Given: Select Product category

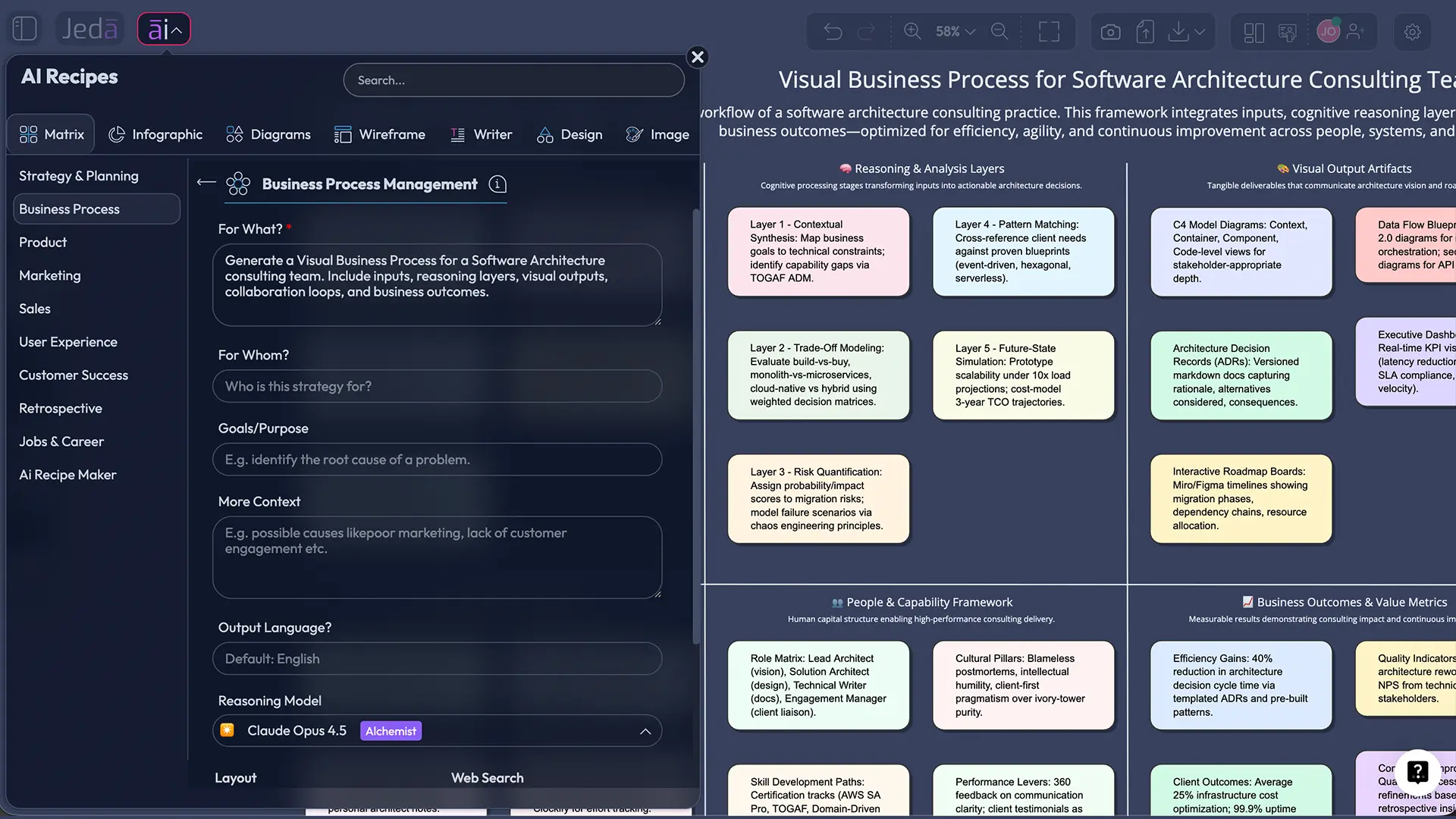Looking at the screenshot, I should (x=43, y=243).
